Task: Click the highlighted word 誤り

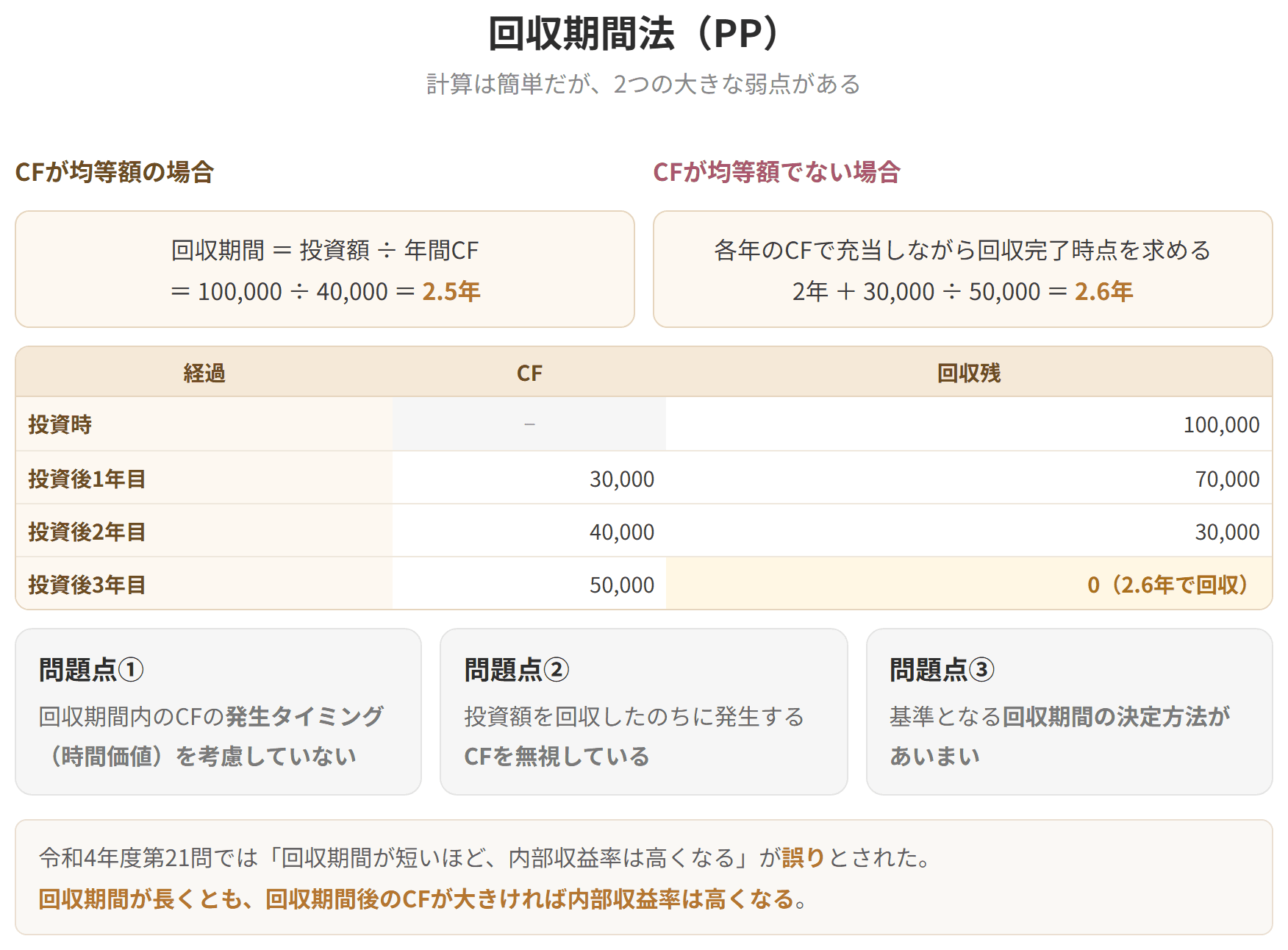Action: [x=804, y=858]
